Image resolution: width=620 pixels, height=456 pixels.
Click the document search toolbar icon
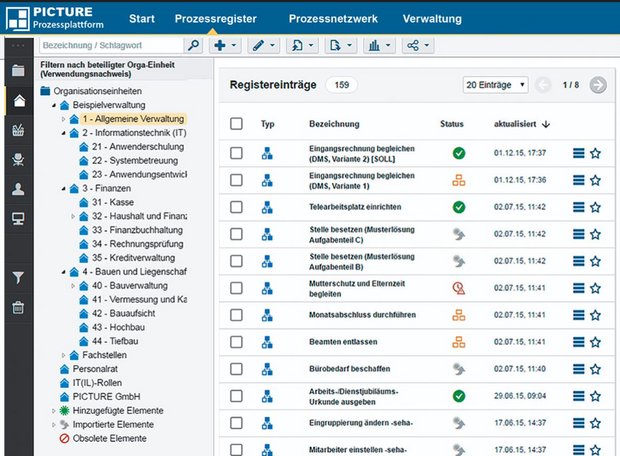pyautogui.click(x=297, y=45)
